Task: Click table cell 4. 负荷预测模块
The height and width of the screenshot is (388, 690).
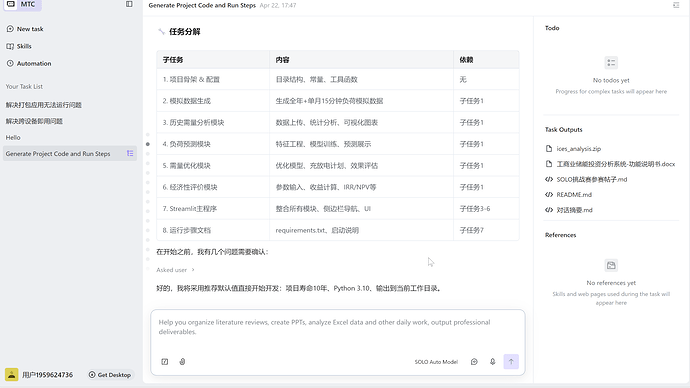Action: pyautogui.click(x=213, y=144)
